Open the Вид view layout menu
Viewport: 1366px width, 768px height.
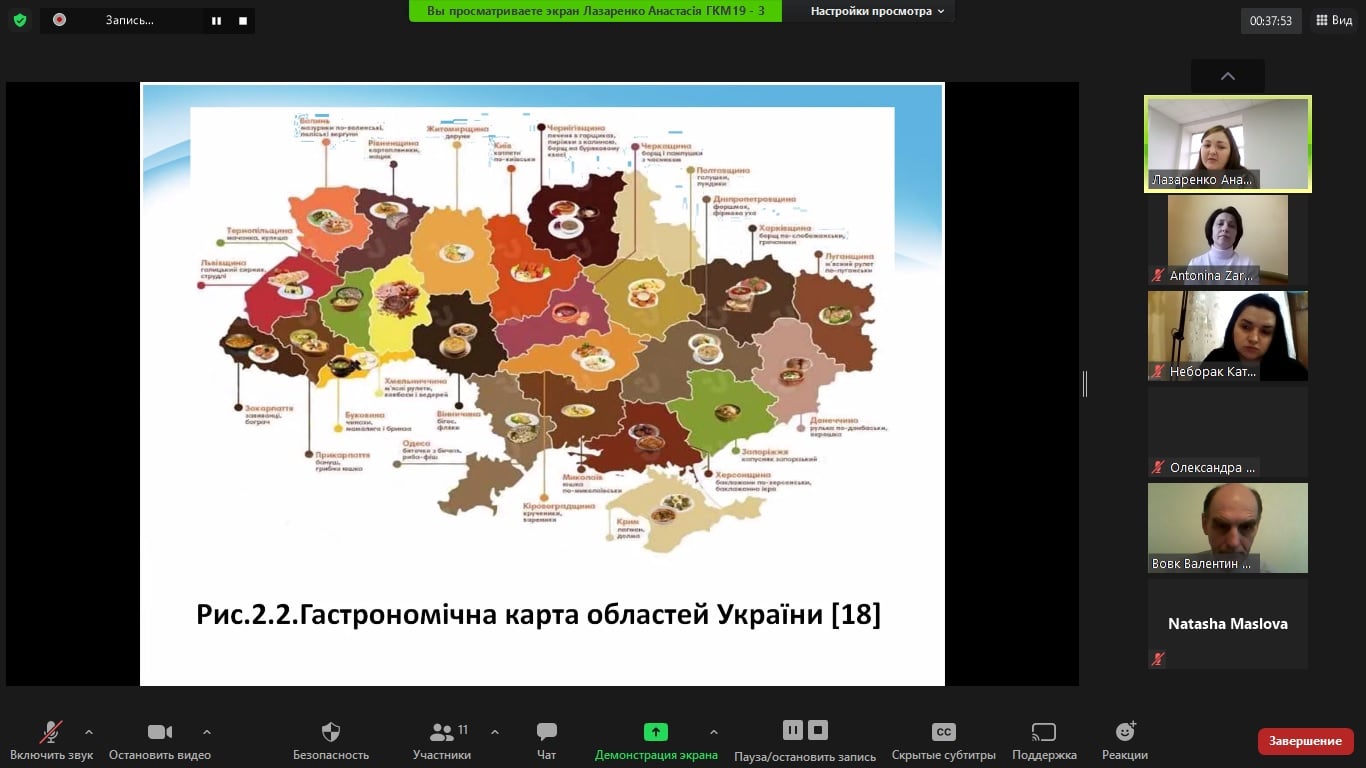click(1334, 20)
